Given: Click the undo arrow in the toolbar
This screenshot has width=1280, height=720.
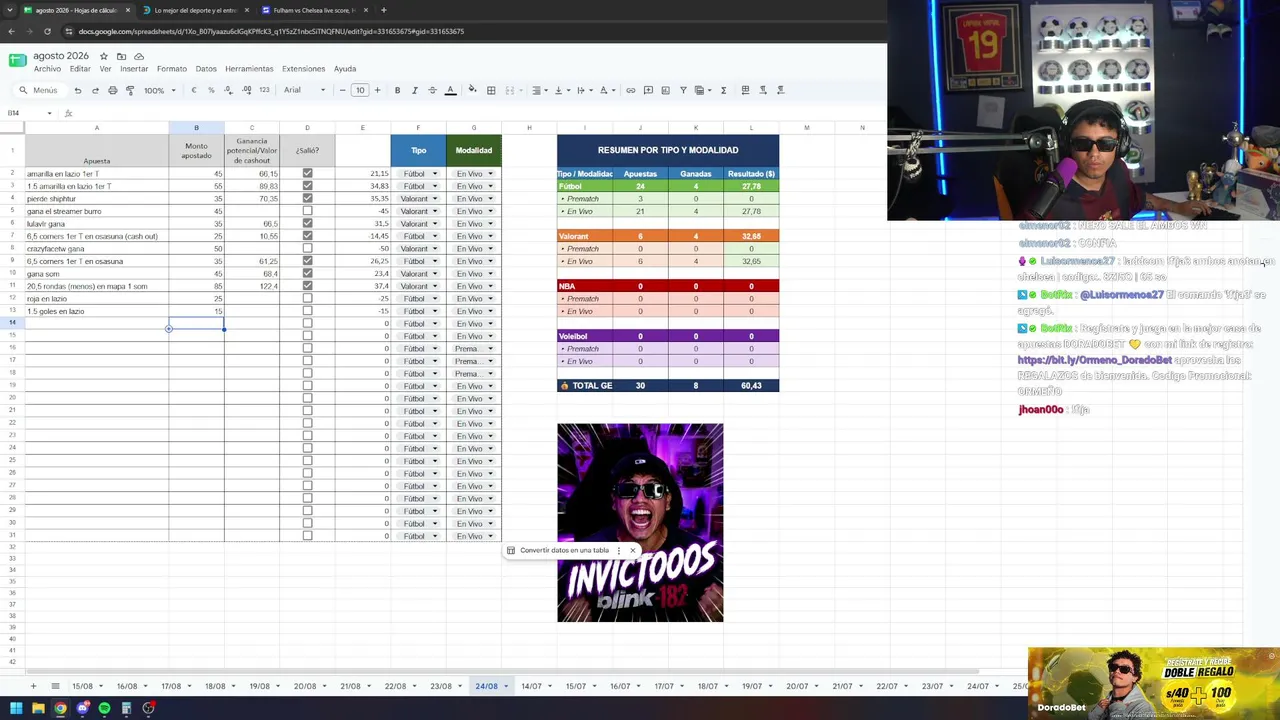Looking at the screenshot, I should (77, 90).
